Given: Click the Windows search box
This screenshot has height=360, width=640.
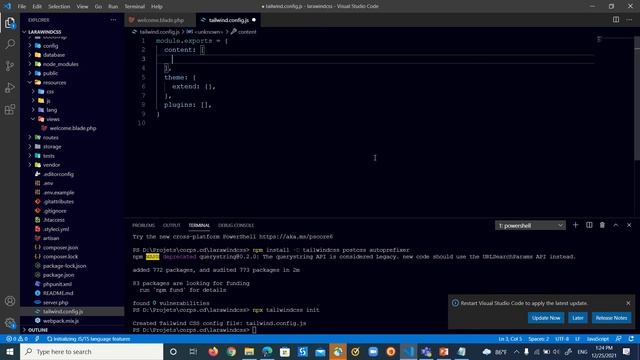Looking at the screenshot, I should pyautogui.click(x=91, y=351).
